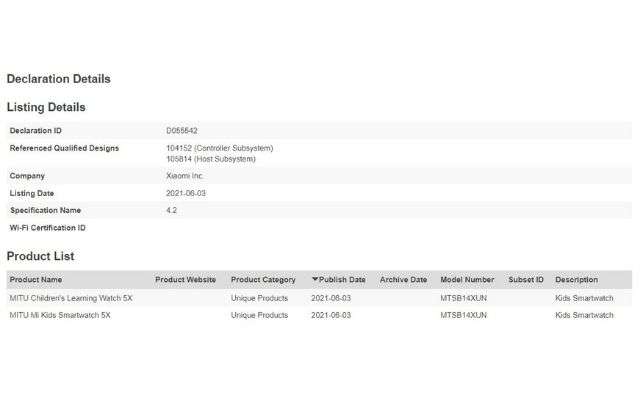Select MITU Children's Learning Watch 5X row

[x=319, y=298]
